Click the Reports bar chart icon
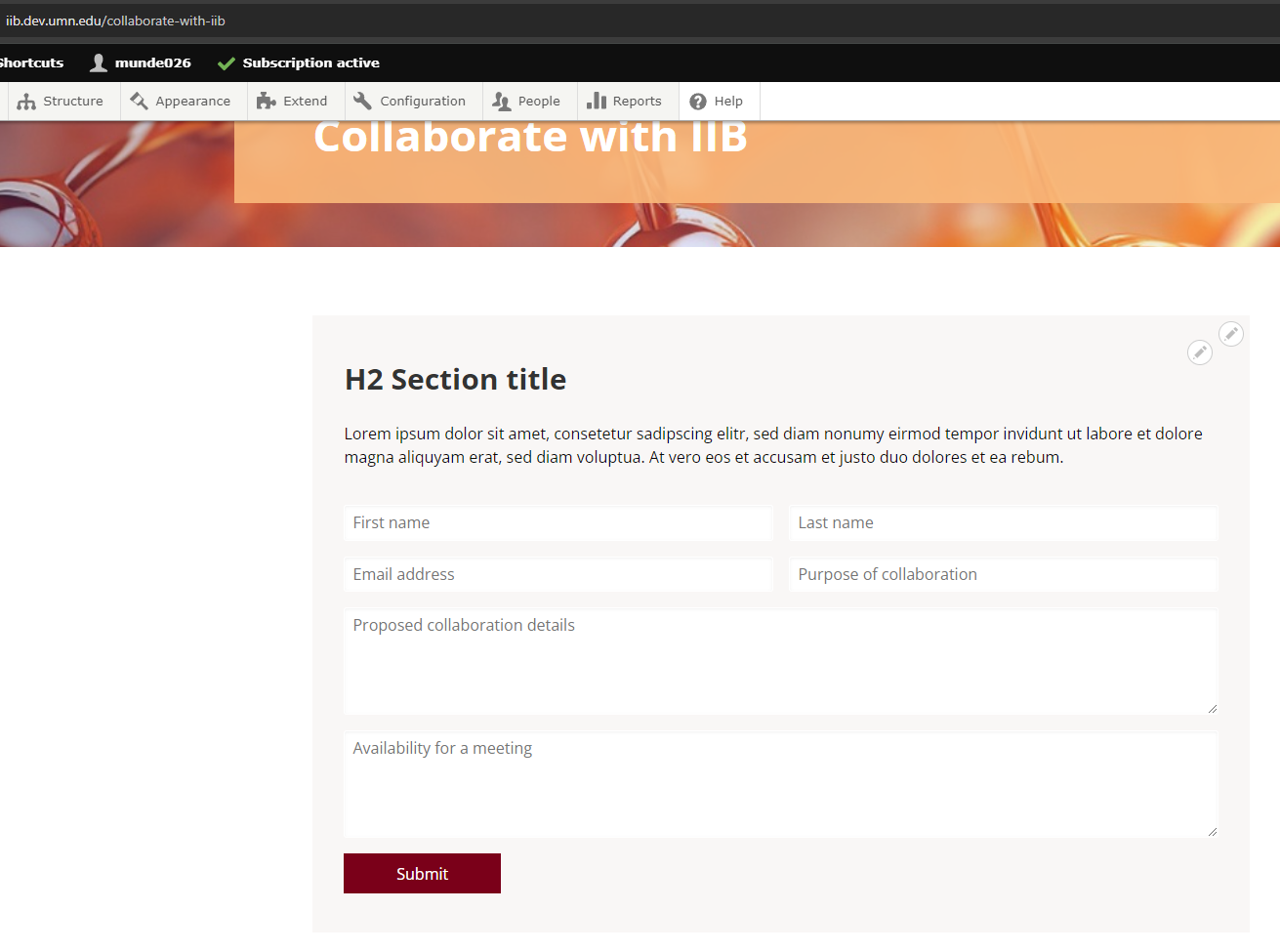 click(x=597, y=102)
